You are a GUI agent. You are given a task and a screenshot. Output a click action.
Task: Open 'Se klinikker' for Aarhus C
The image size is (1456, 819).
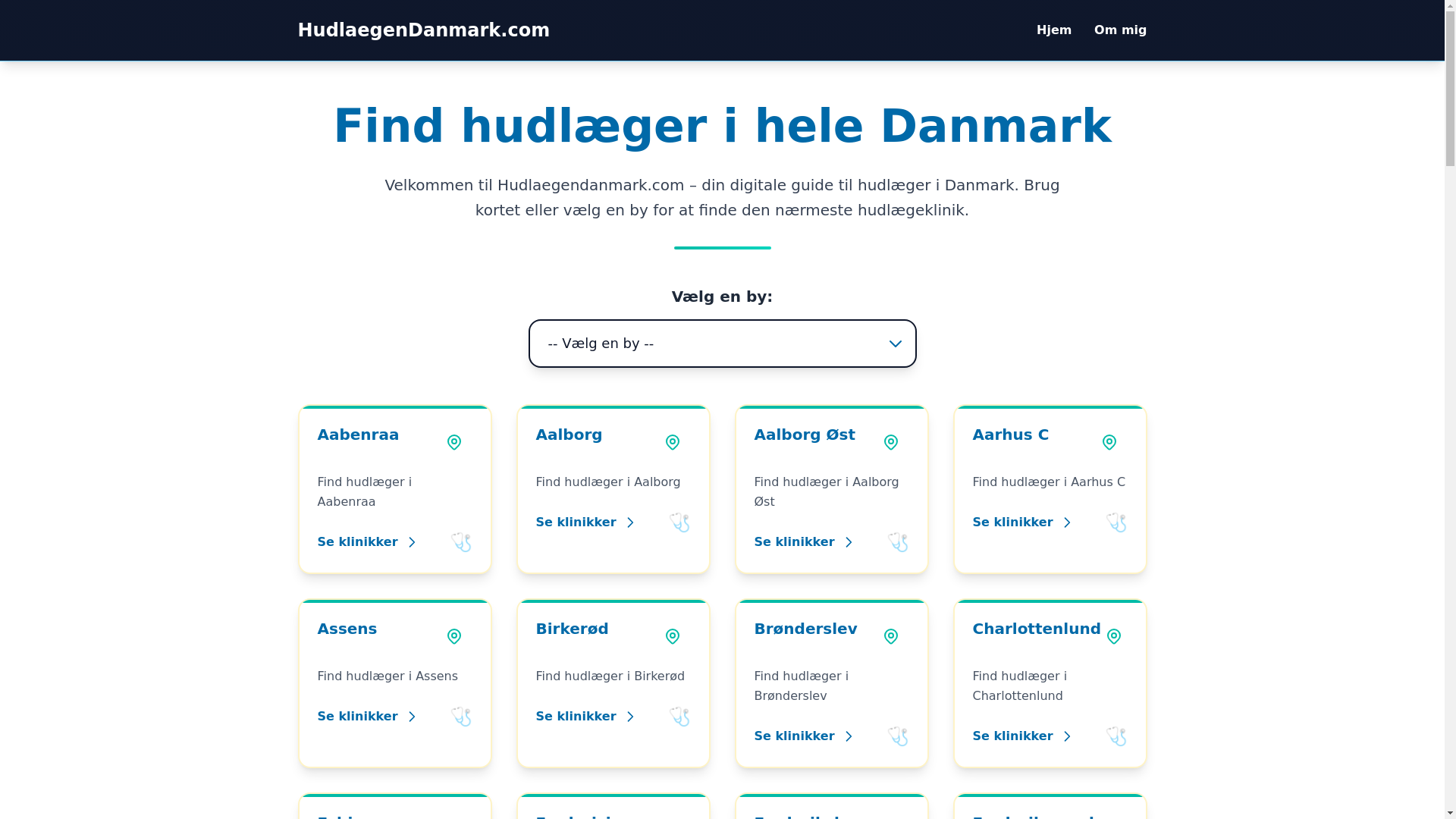click(x=1023, y=522)
